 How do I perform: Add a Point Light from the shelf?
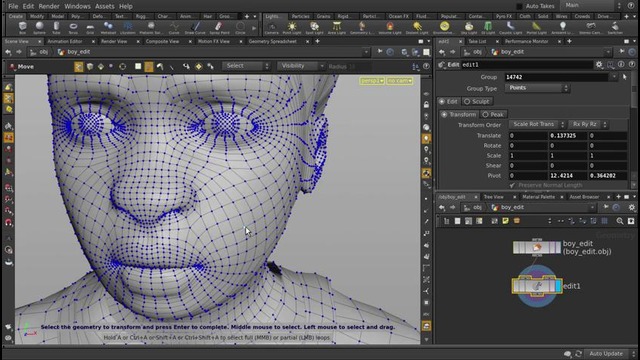pos(292,28)
